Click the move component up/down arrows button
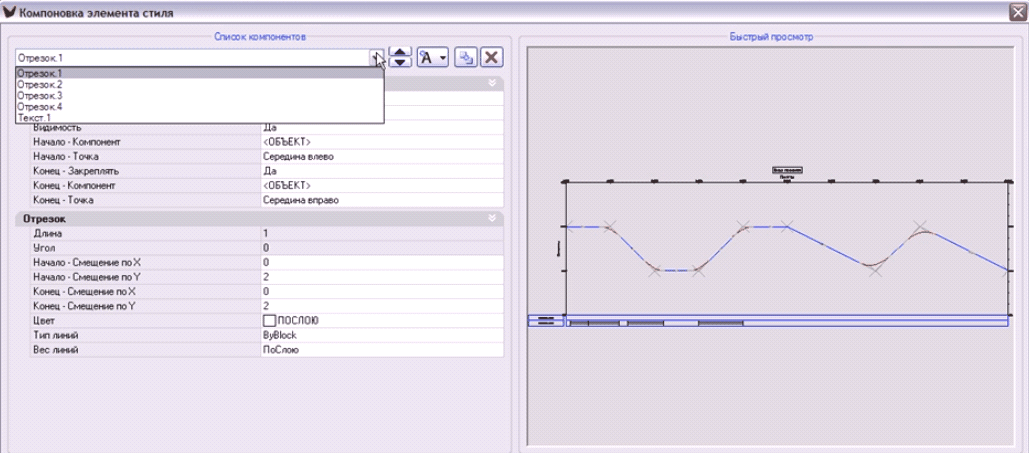This screenshot has width=1029, height=453. [399, 57]
